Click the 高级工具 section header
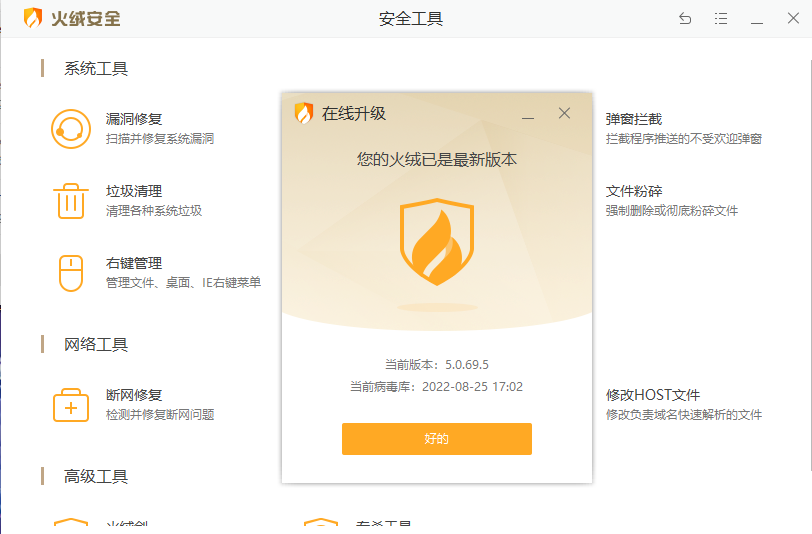812x534 pixels. (96, 476)
